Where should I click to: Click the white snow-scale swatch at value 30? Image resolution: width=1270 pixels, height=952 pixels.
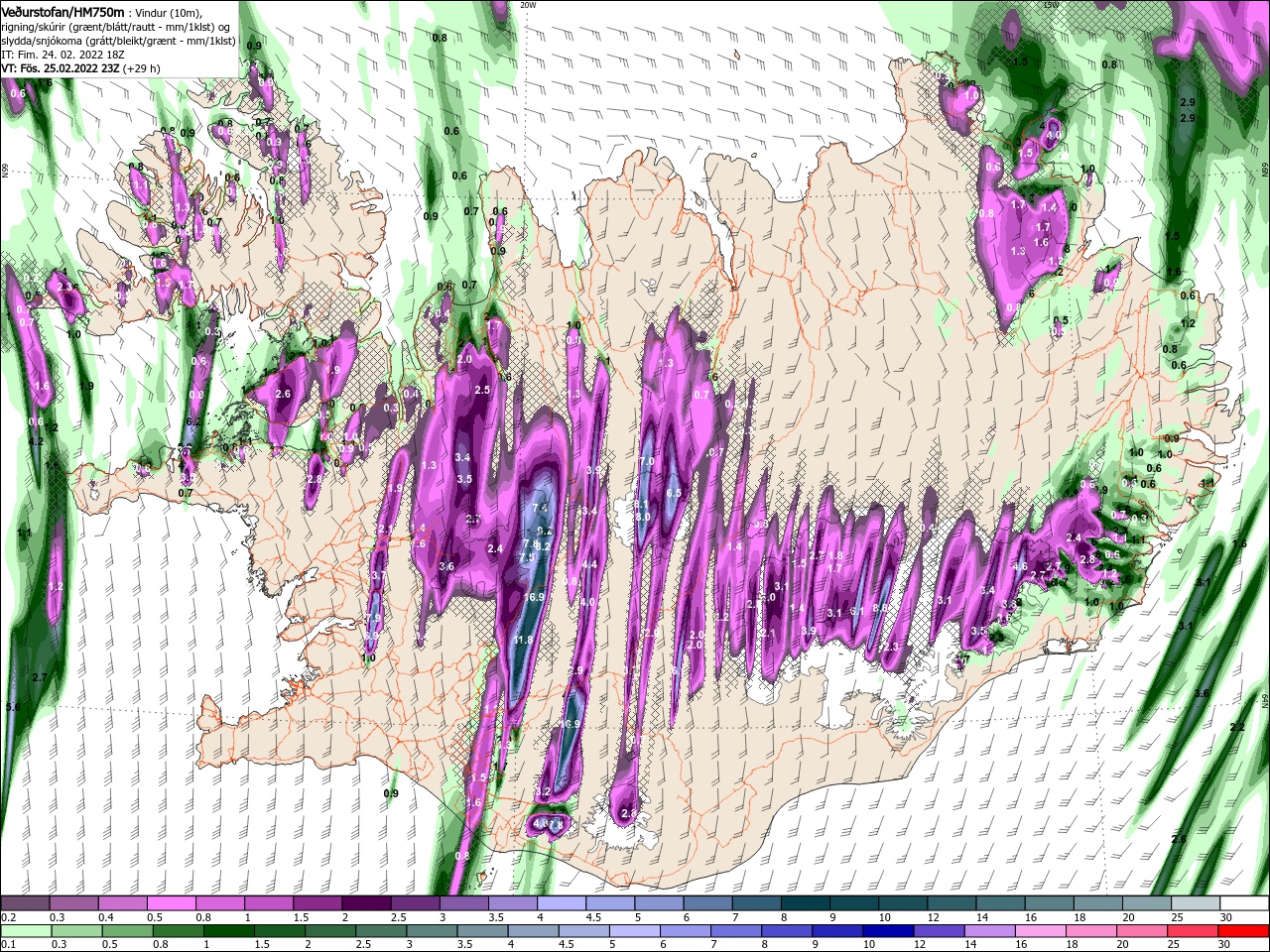coord(1244,903)
